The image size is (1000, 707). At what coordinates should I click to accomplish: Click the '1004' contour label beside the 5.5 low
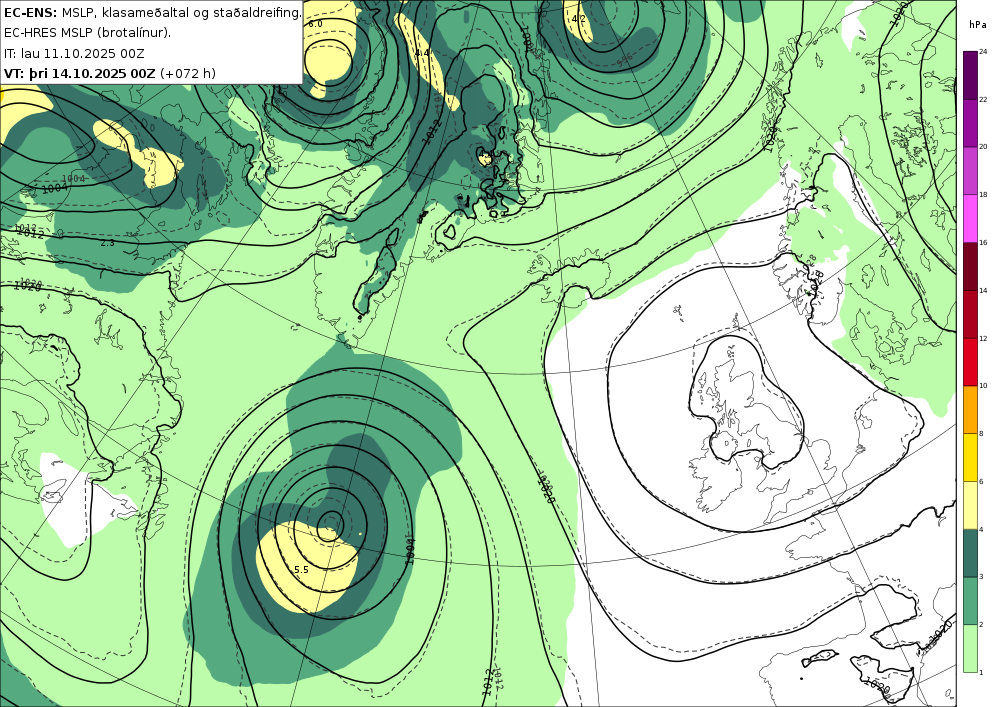point(411,551)
